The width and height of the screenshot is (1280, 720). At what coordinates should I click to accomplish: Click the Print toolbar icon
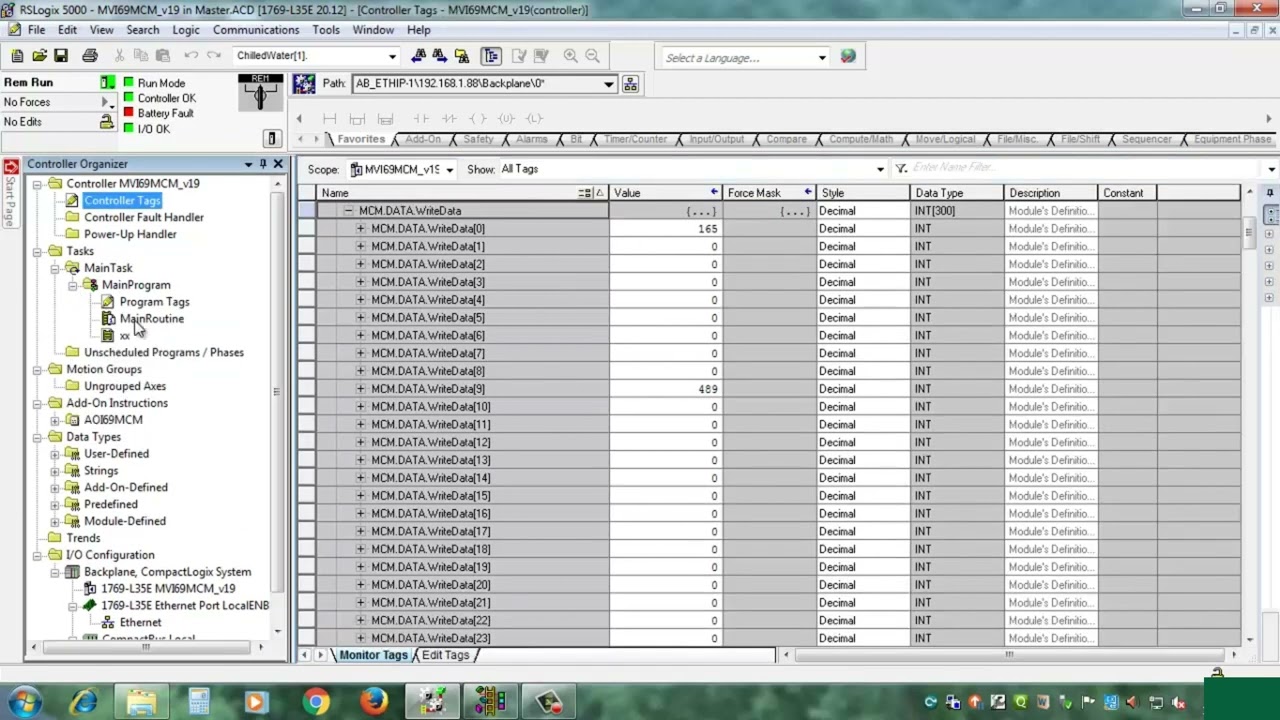90,56
